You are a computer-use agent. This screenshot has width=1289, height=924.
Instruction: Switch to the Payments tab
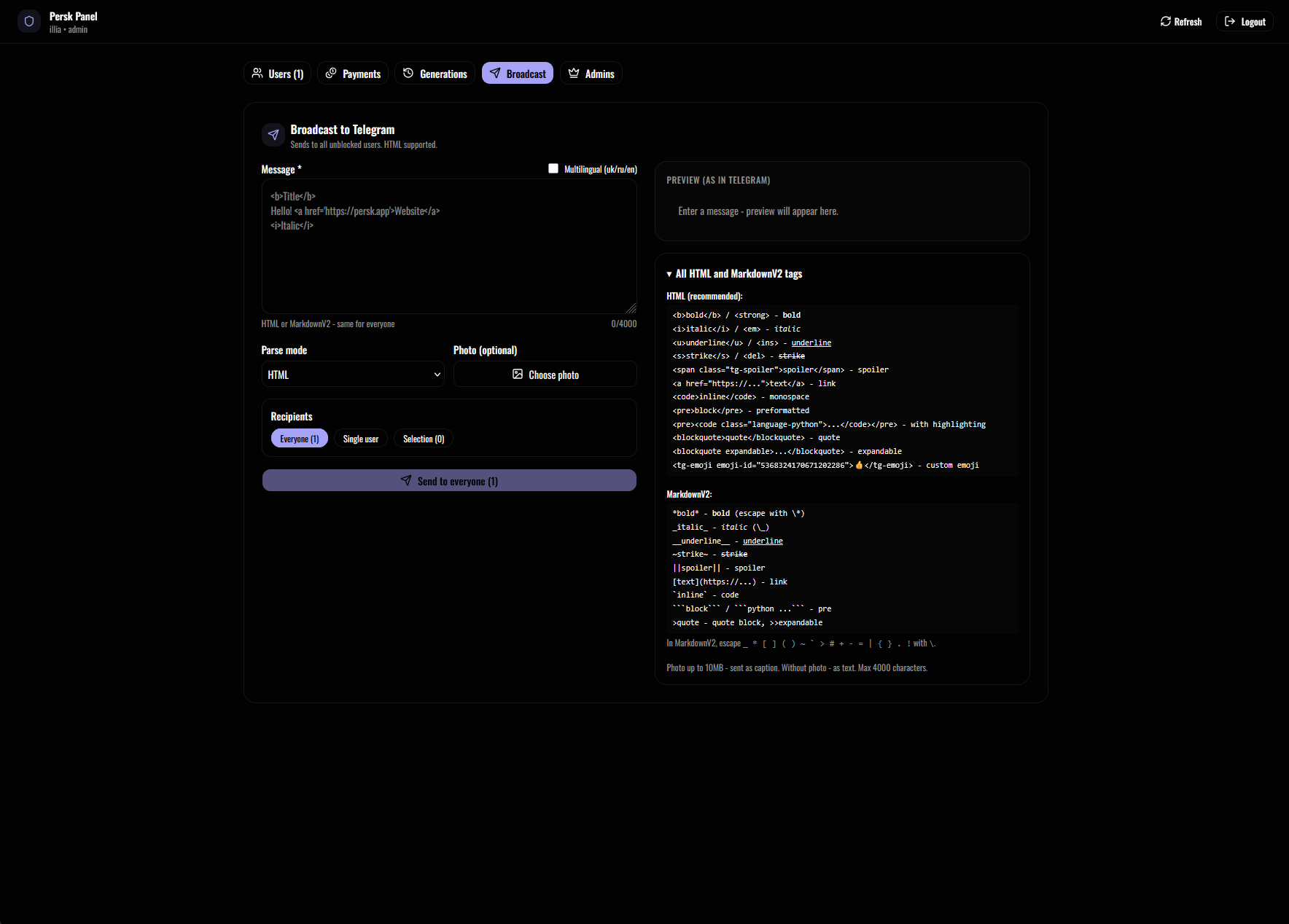click(353, 73)
